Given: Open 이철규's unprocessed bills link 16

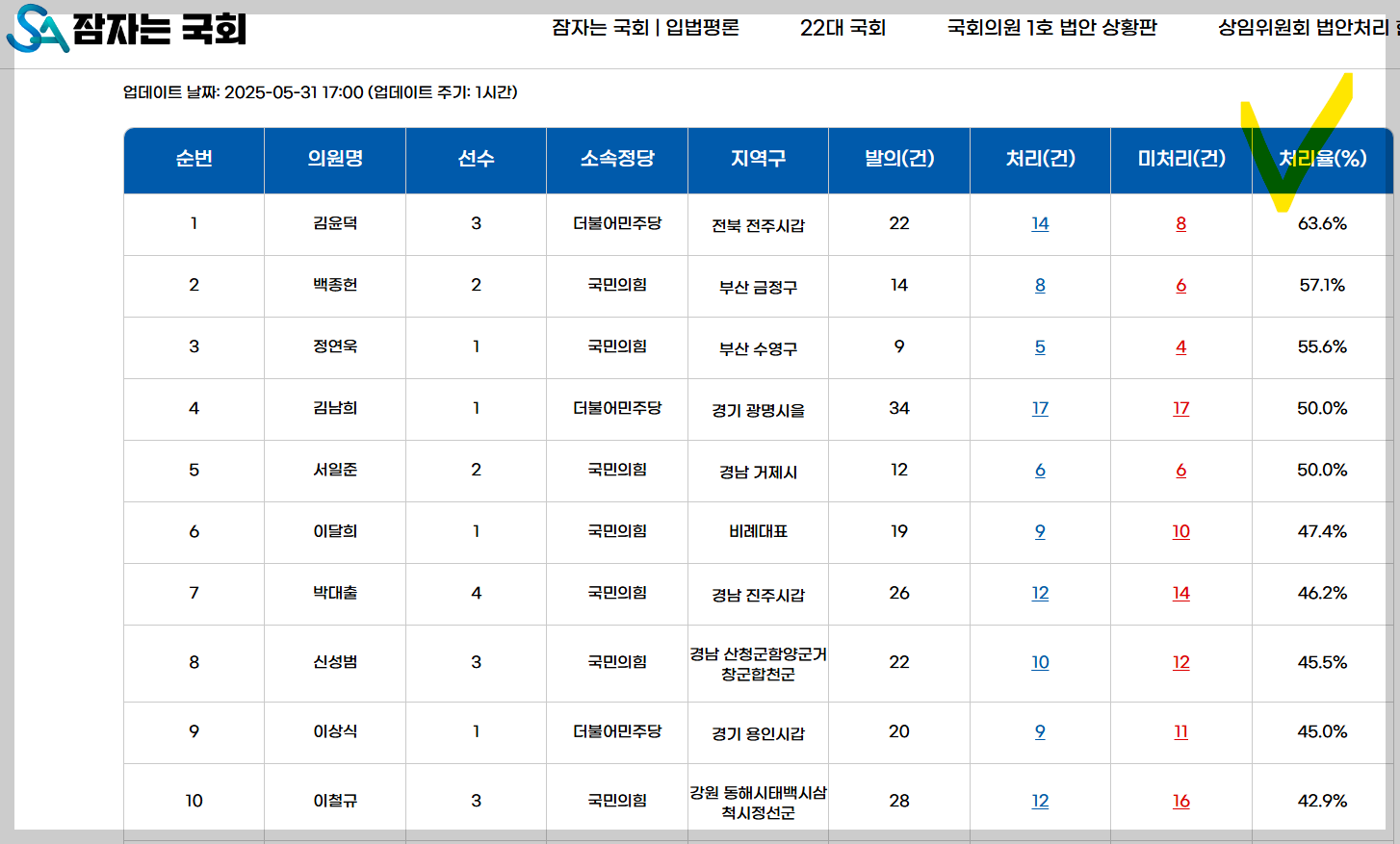Looking at the screenshot, I should 1181,801.
